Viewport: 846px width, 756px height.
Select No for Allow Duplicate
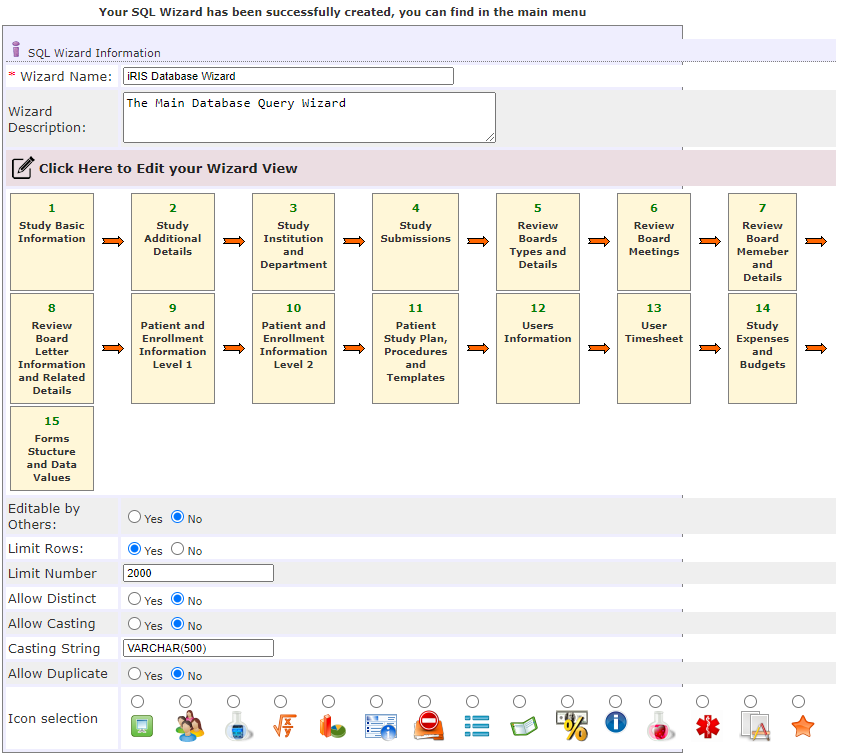pos(178,674)
